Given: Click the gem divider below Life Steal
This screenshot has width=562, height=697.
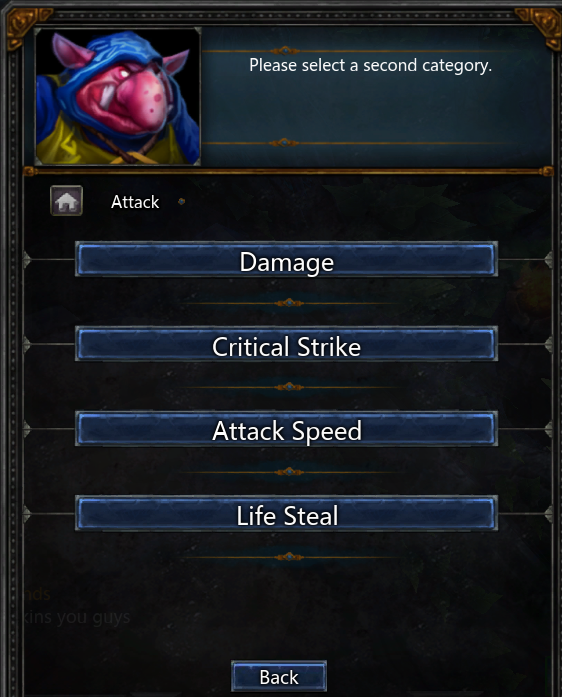Looking at the screenshot, I should 289,557.
